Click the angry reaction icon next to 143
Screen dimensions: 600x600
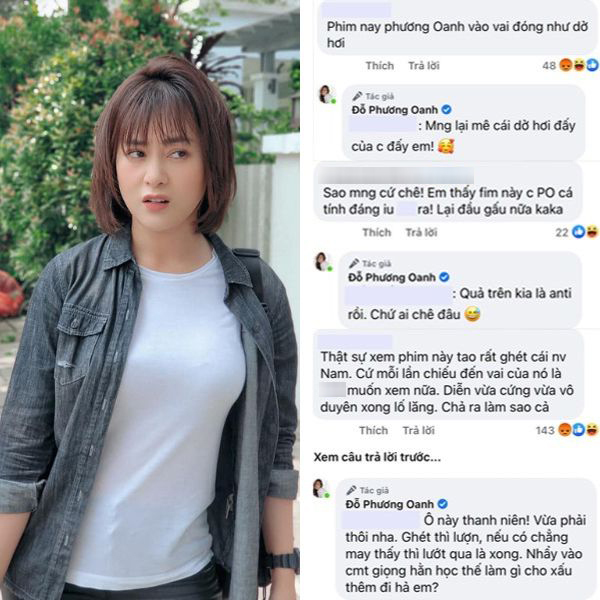[565, 430]
